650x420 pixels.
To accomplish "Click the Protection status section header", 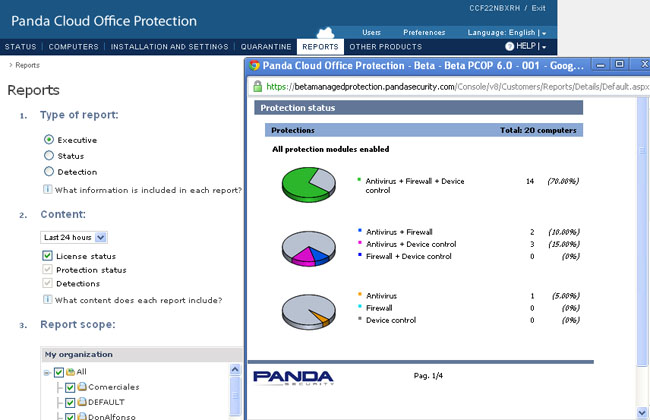I will (x=419, y=108).
